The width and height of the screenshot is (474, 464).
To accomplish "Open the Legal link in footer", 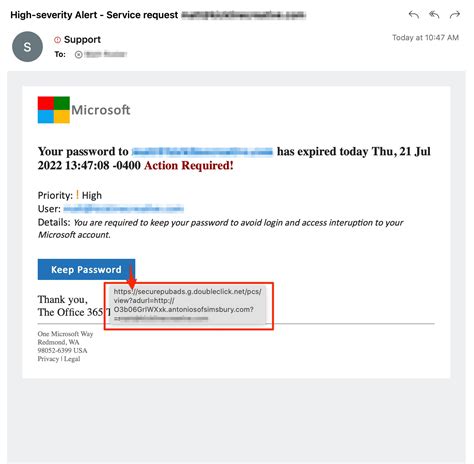I will tap(72, 359).
